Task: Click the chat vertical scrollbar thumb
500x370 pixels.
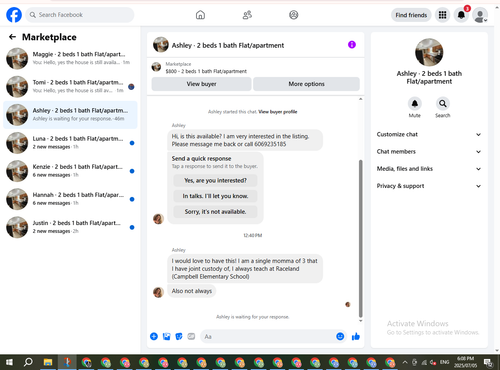Action: tap(360, 238)
